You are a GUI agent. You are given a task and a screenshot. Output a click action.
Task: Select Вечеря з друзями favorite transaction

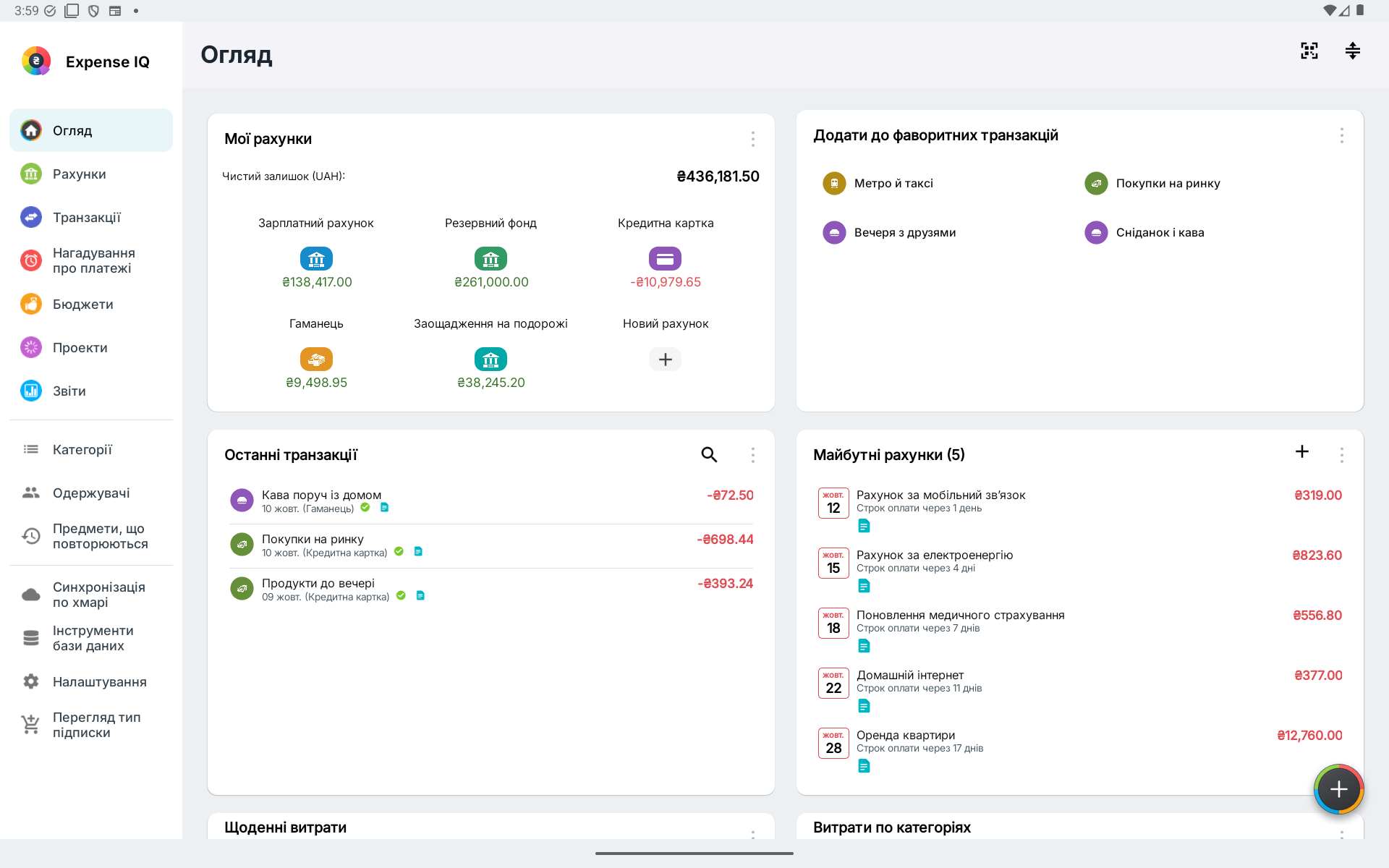889,232
